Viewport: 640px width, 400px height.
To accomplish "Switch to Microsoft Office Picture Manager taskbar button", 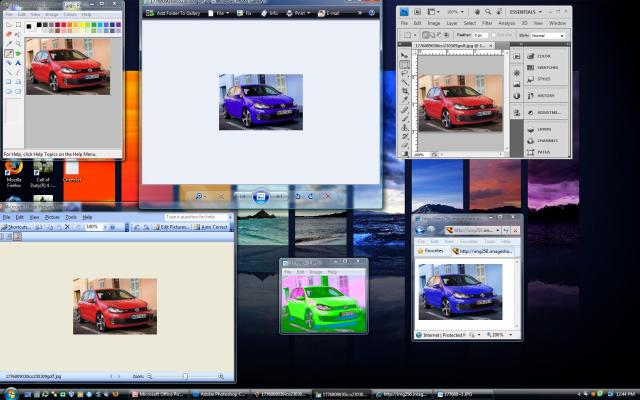I will (x=159, y=394).
